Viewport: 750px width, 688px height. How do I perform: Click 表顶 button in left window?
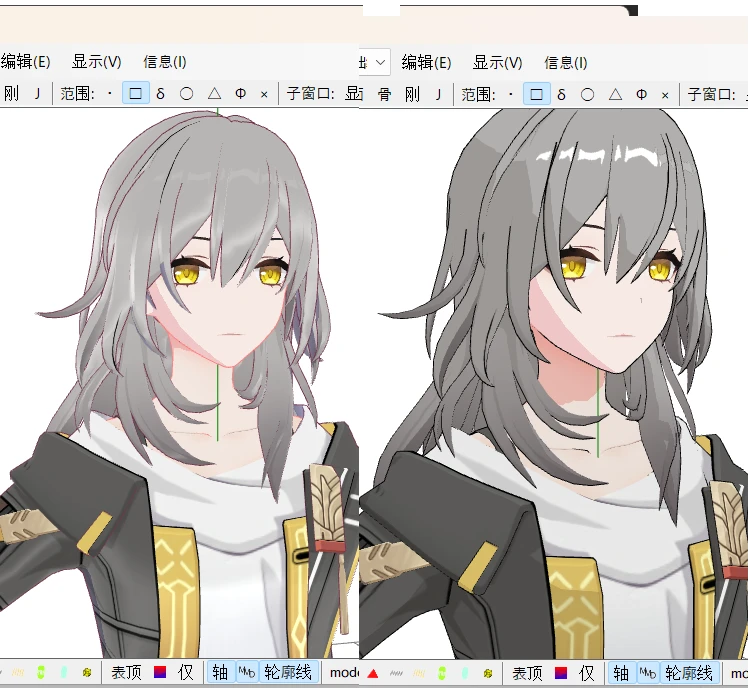(126, 673)
